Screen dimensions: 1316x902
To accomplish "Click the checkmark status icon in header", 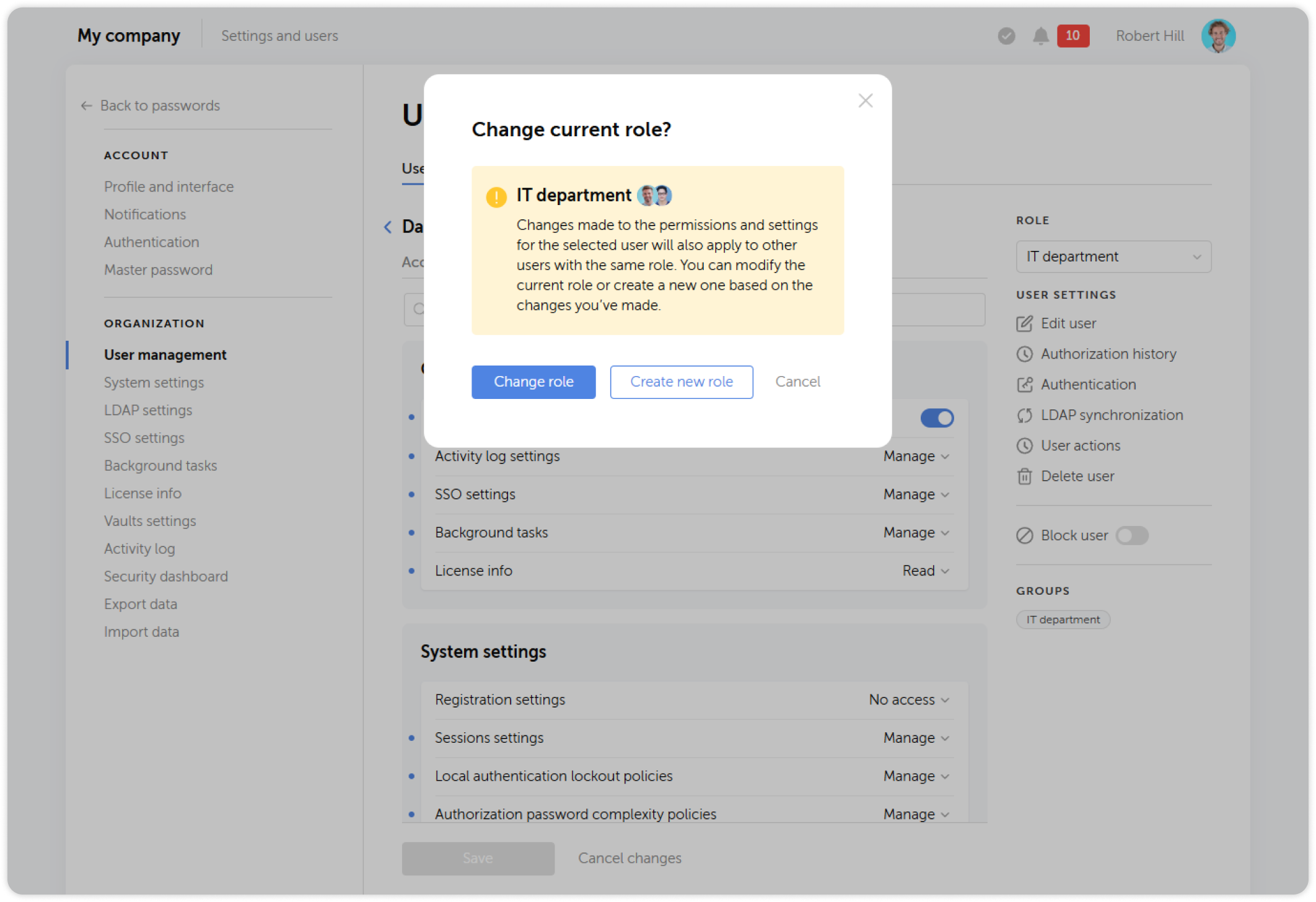I will coord(1005,36).
